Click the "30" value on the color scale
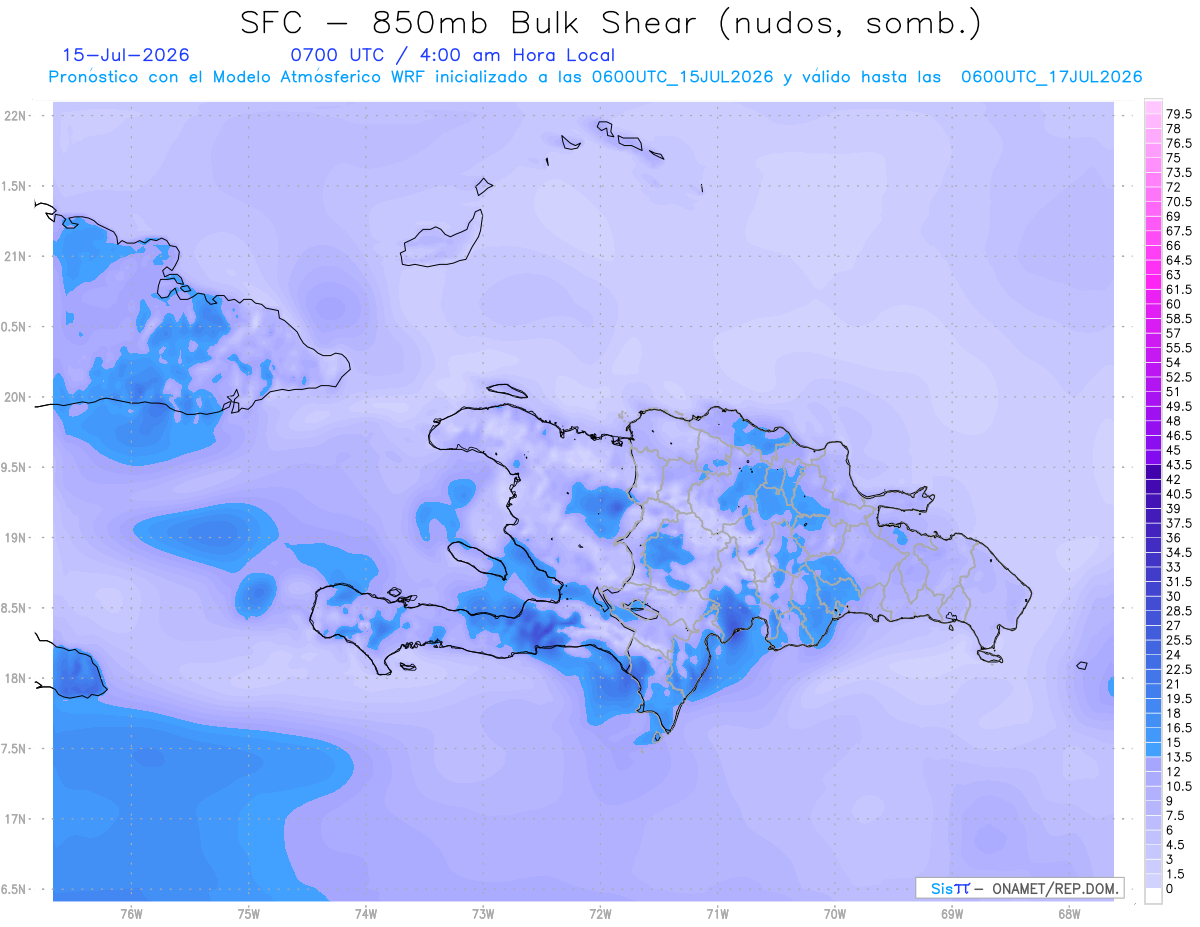 click(x=1174, y=596)
